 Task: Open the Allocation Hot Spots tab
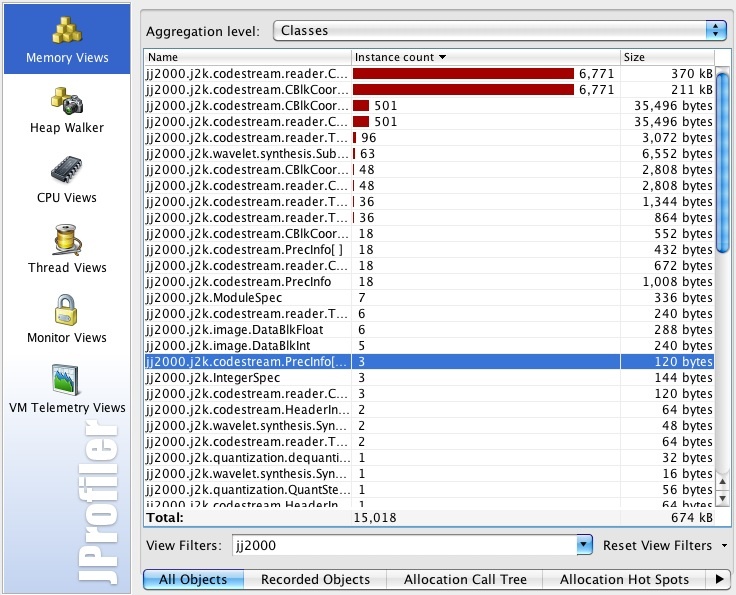tap(624, 579)
